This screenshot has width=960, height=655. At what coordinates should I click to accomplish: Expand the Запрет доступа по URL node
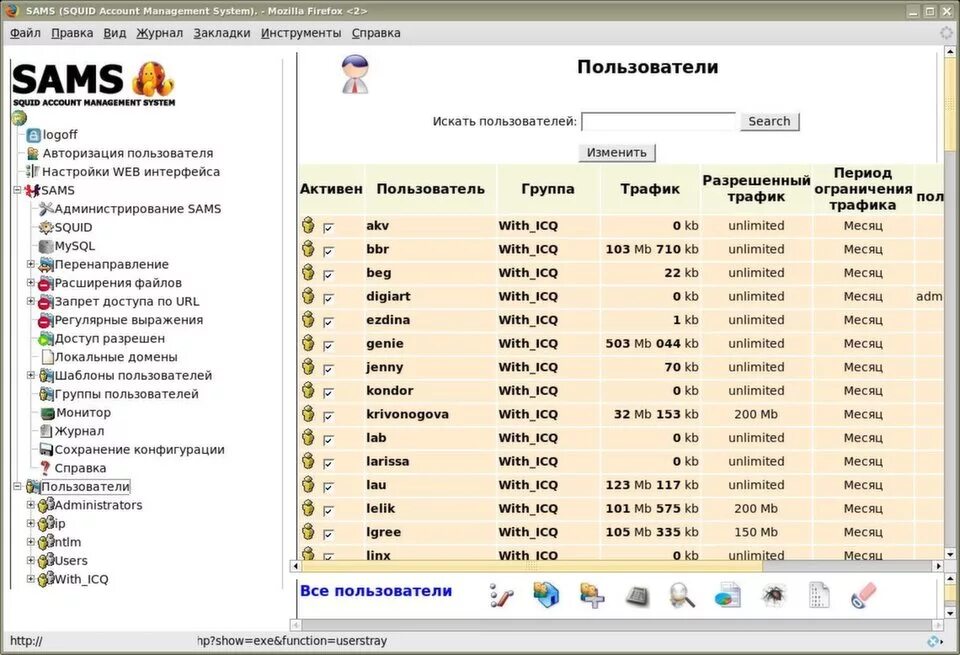31,301
